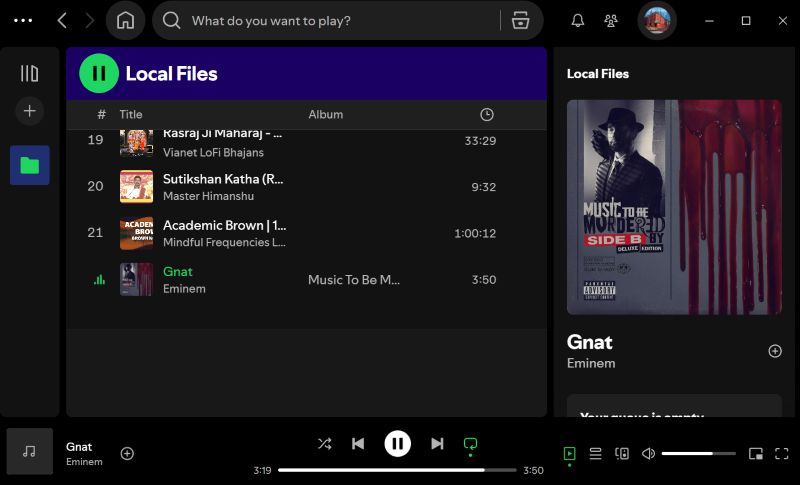Viewport: 800px width, 485px height.
Task: Open Mindful Frequencies artist link
Action: tap(224, 242)
